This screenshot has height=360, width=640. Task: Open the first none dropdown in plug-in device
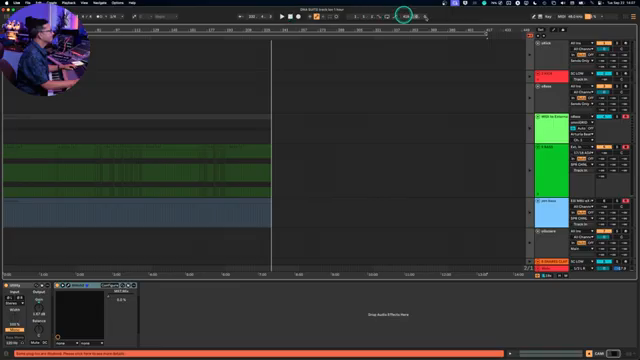coord(67,343)
